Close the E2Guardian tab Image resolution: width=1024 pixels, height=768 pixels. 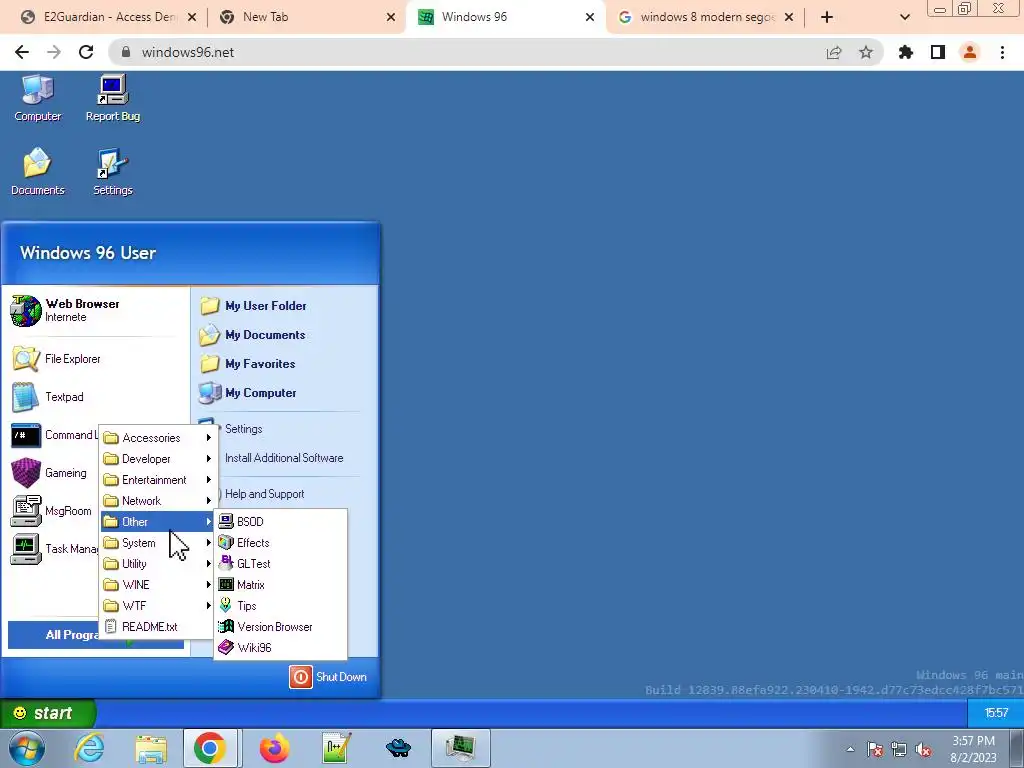pos(191,17)
